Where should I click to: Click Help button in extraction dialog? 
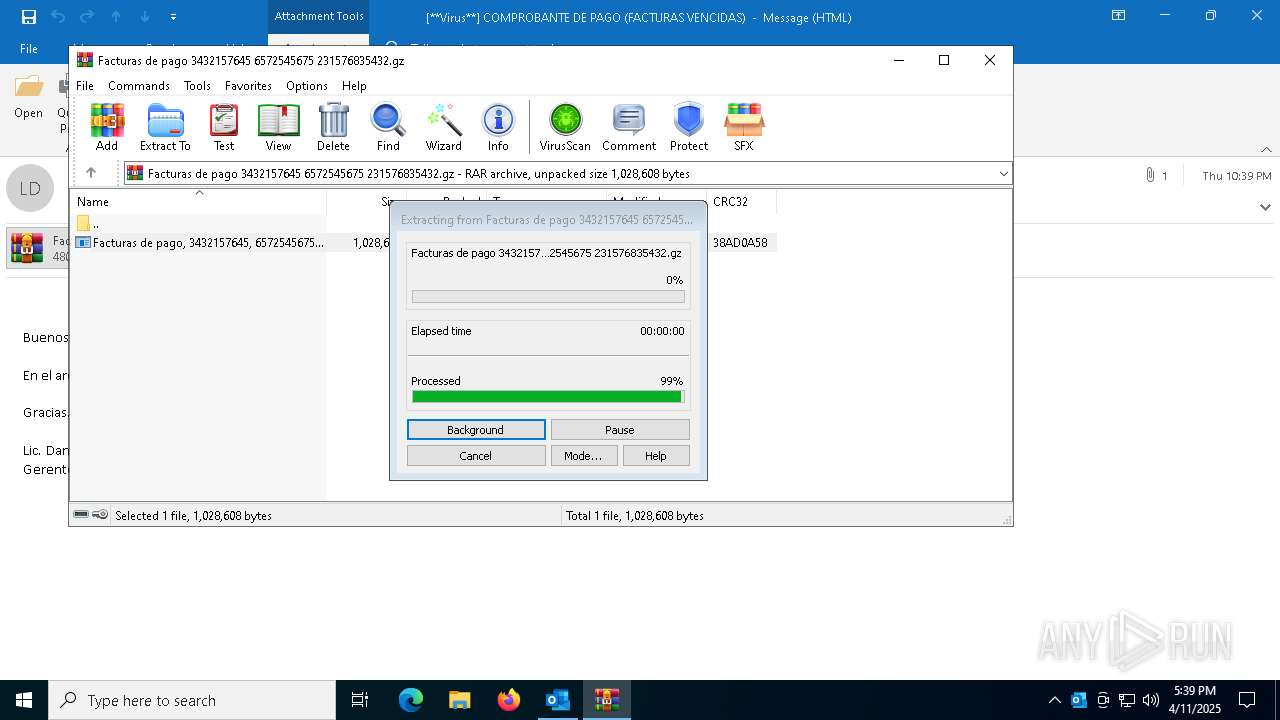[656, 455]
